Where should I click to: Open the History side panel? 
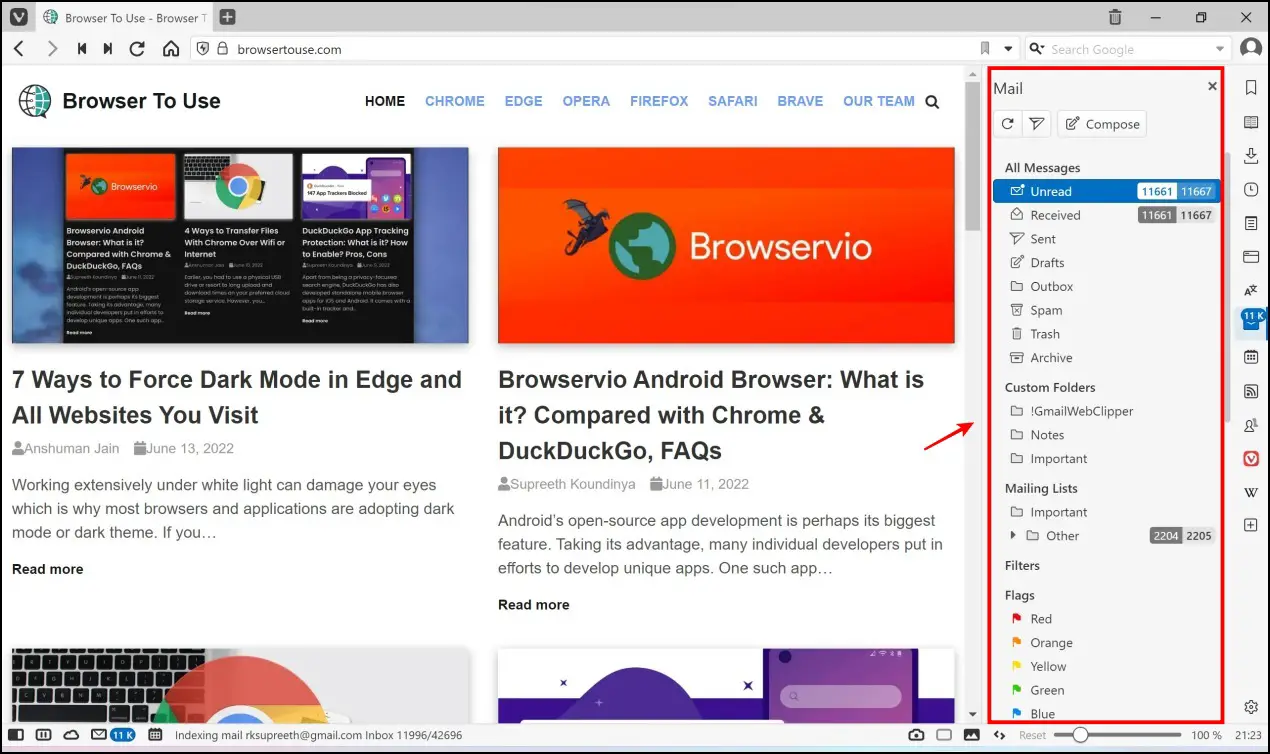pos(1251,190)
